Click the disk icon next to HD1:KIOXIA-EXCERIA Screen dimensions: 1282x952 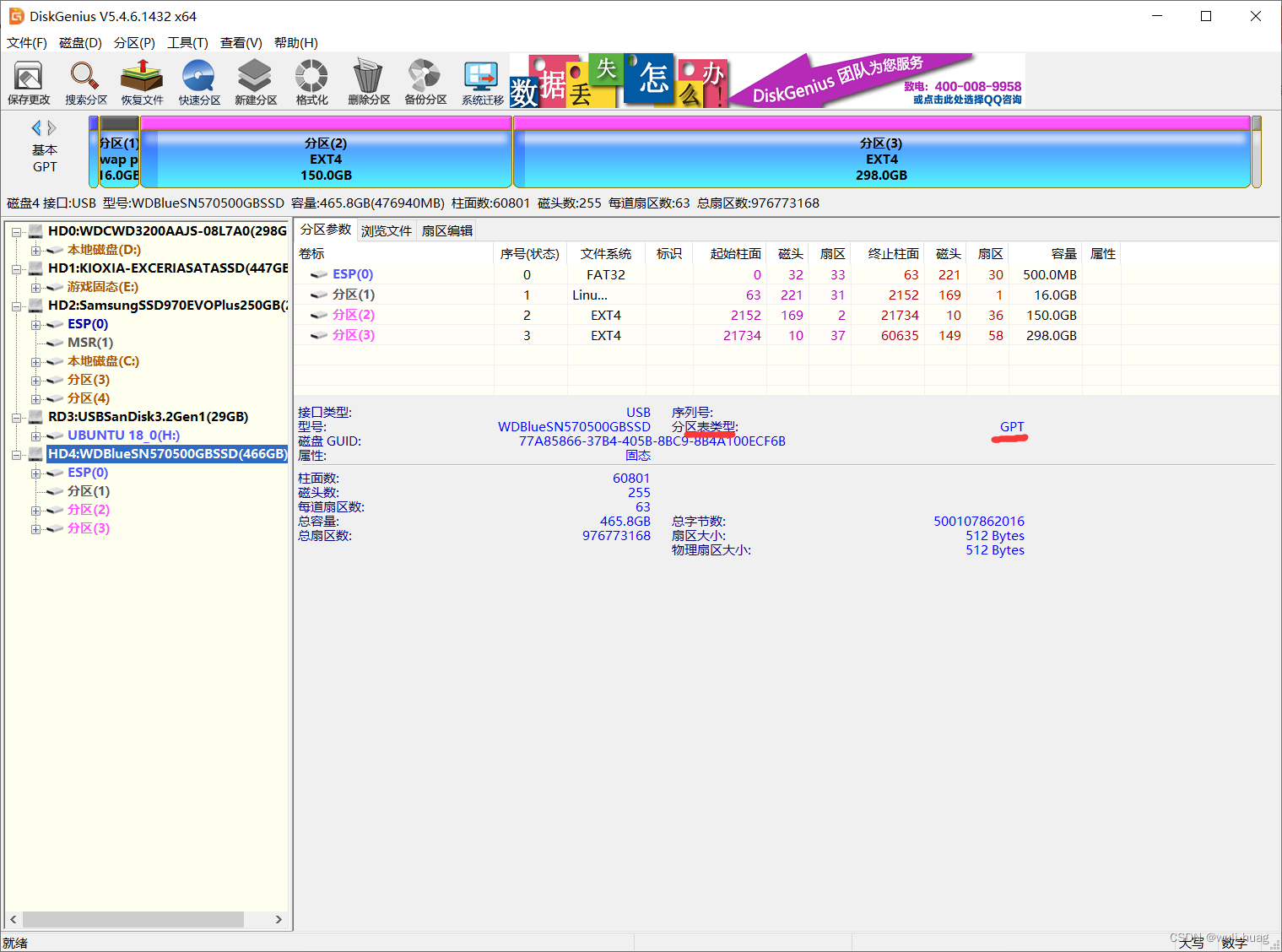click(x=35, y=268)
